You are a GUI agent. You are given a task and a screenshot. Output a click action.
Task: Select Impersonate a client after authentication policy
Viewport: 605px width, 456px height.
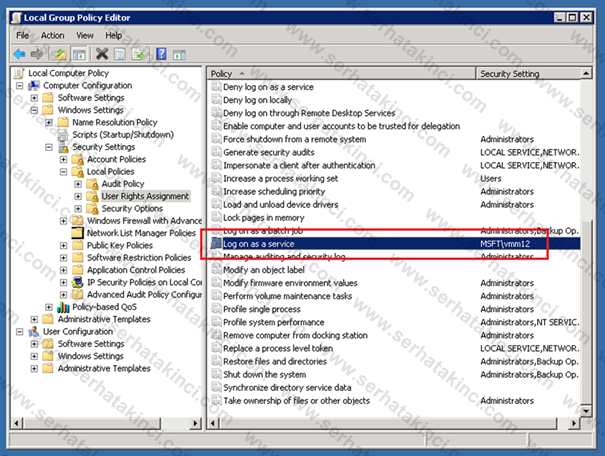pyautogui.click(x=299, y=166)
